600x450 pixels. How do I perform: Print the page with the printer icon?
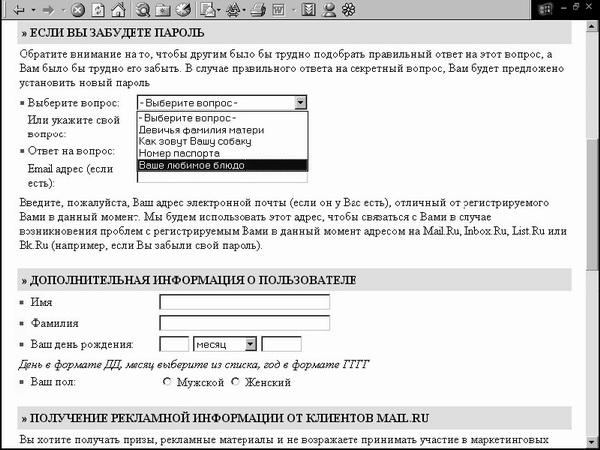[258, 10]
